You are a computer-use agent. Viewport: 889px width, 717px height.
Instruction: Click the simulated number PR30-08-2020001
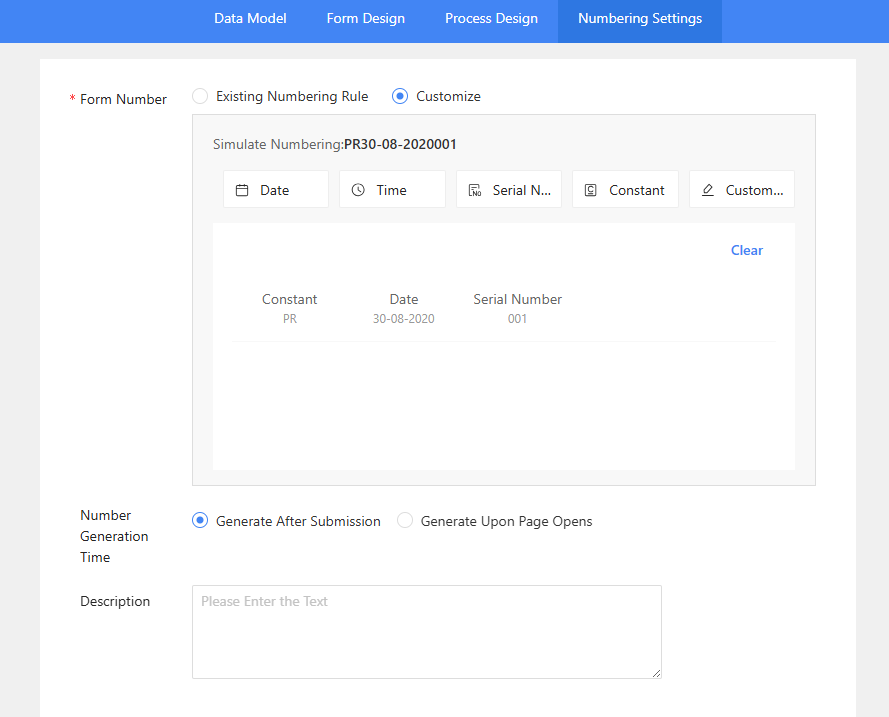(400, 144)
